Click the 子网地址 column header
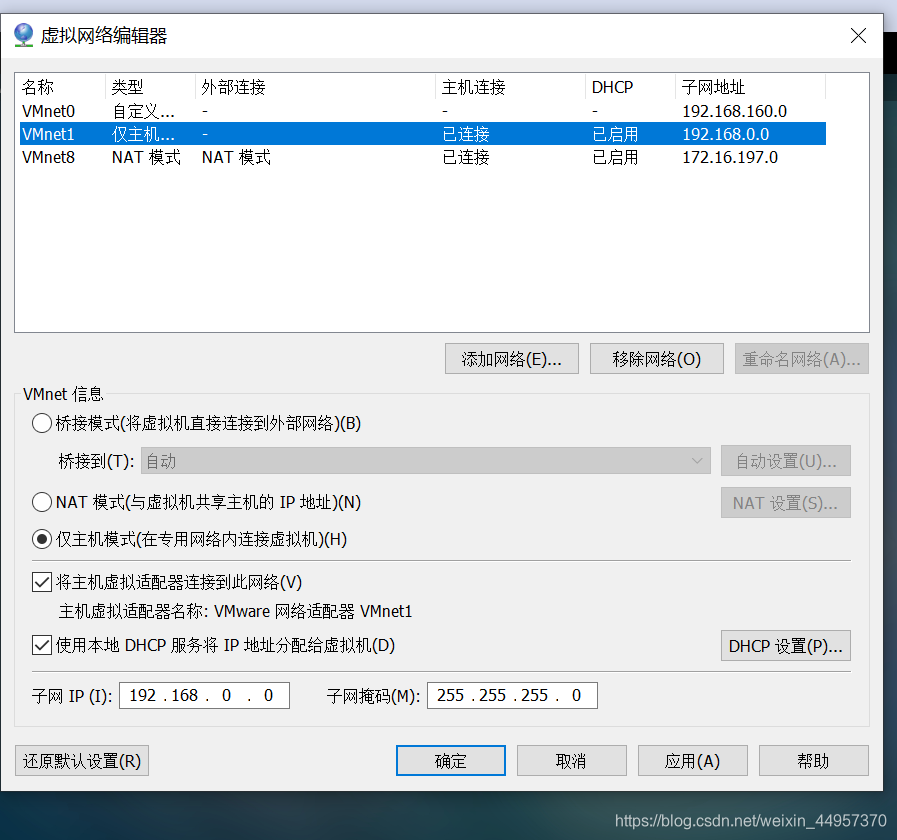The image size is (897, 840). tap(751, 87)
